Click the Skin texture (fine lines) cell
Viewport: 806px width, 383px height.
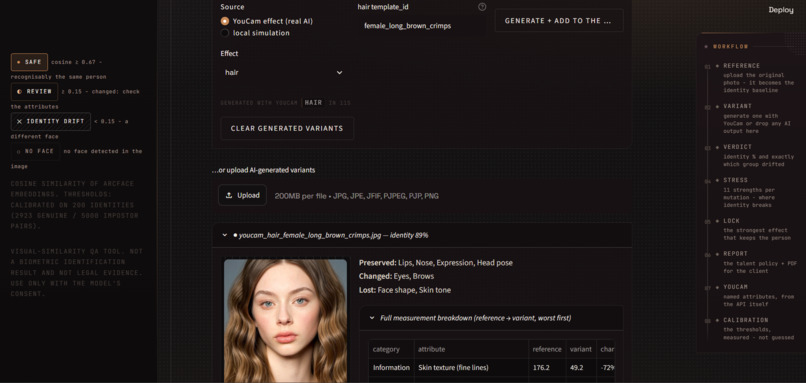coord(471,368)
